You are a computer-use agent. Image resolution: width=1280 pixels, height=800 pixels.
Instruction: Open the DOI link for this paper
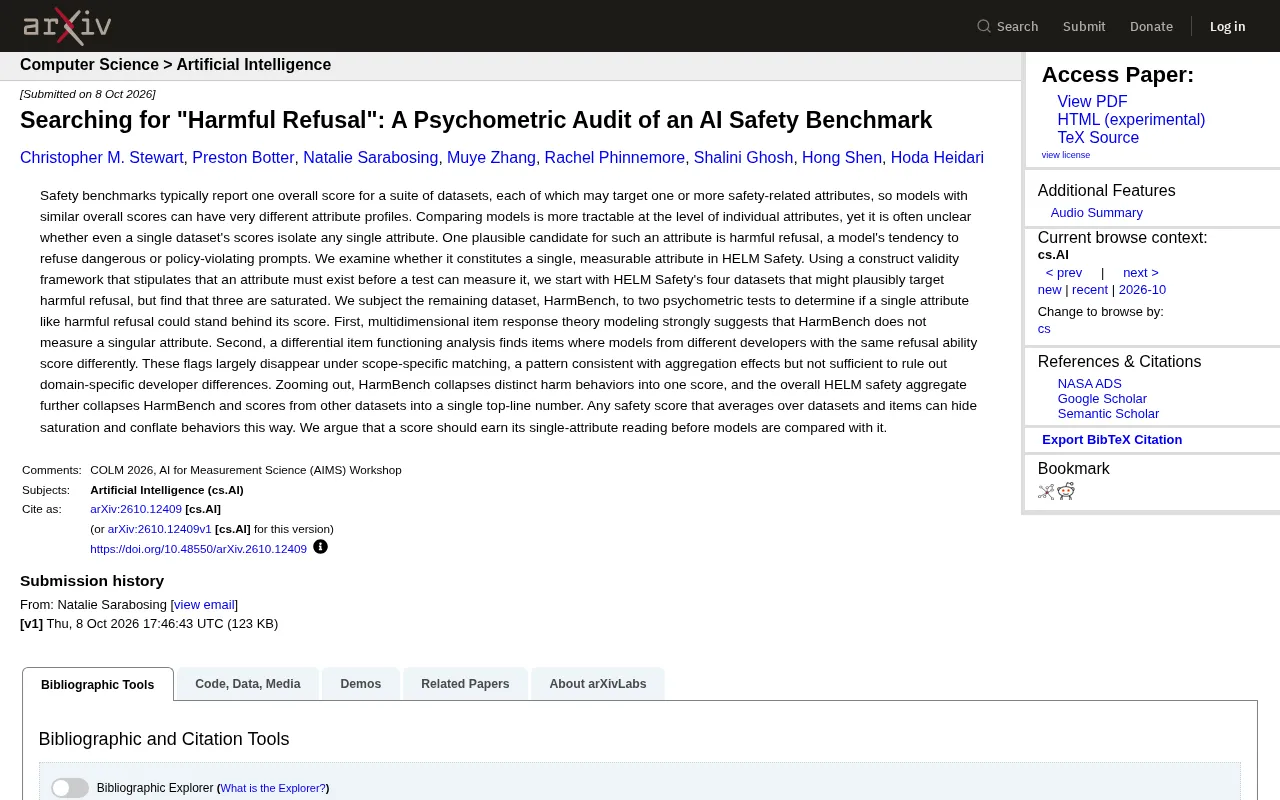click(x=198, y=549)
